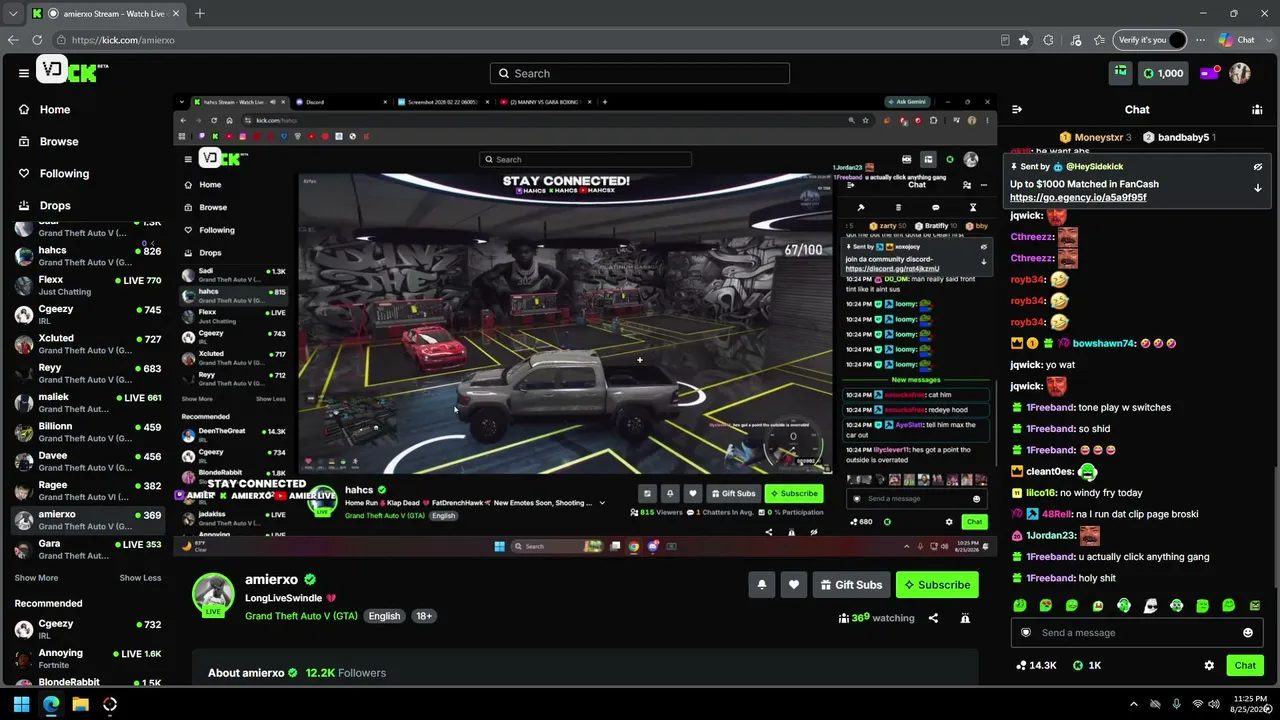Open the Windows Start menu
Screen dimensions: 1280x720
21,704
